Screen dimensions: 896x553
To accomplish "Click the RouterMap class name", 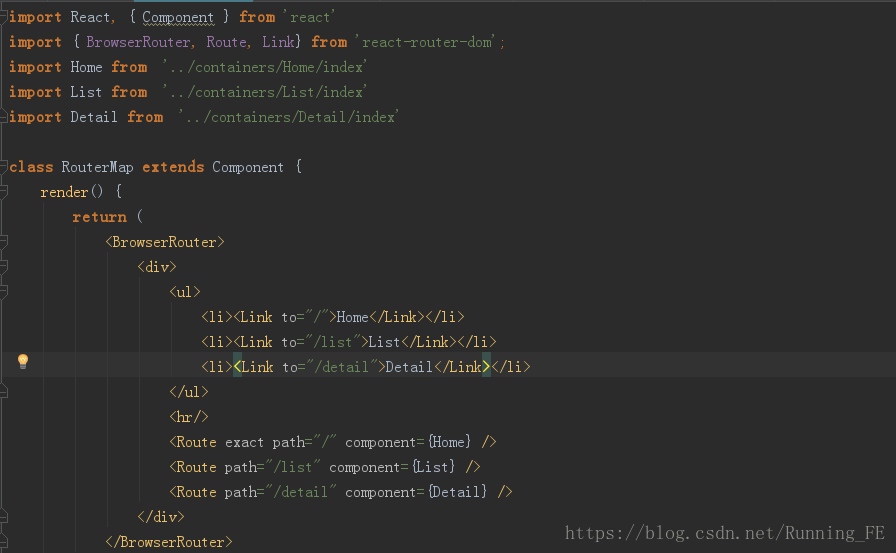I will 97,167.
